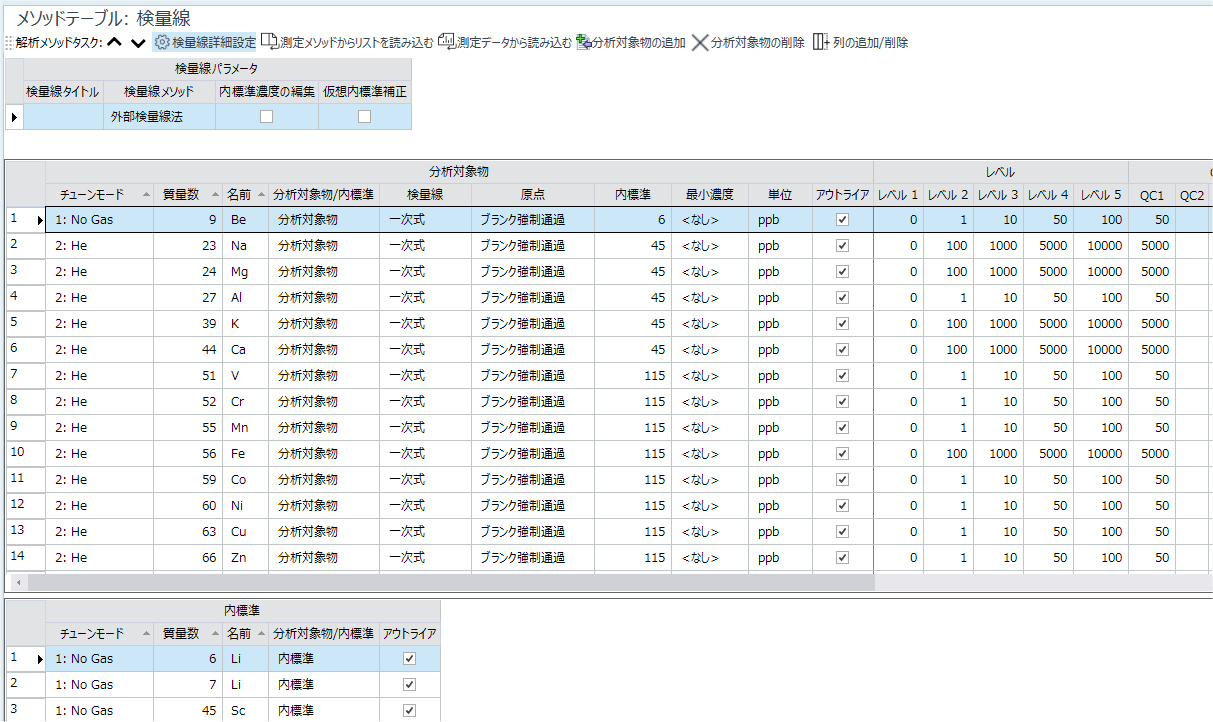Click 測定データから読み込む icon

pos(446,42)
